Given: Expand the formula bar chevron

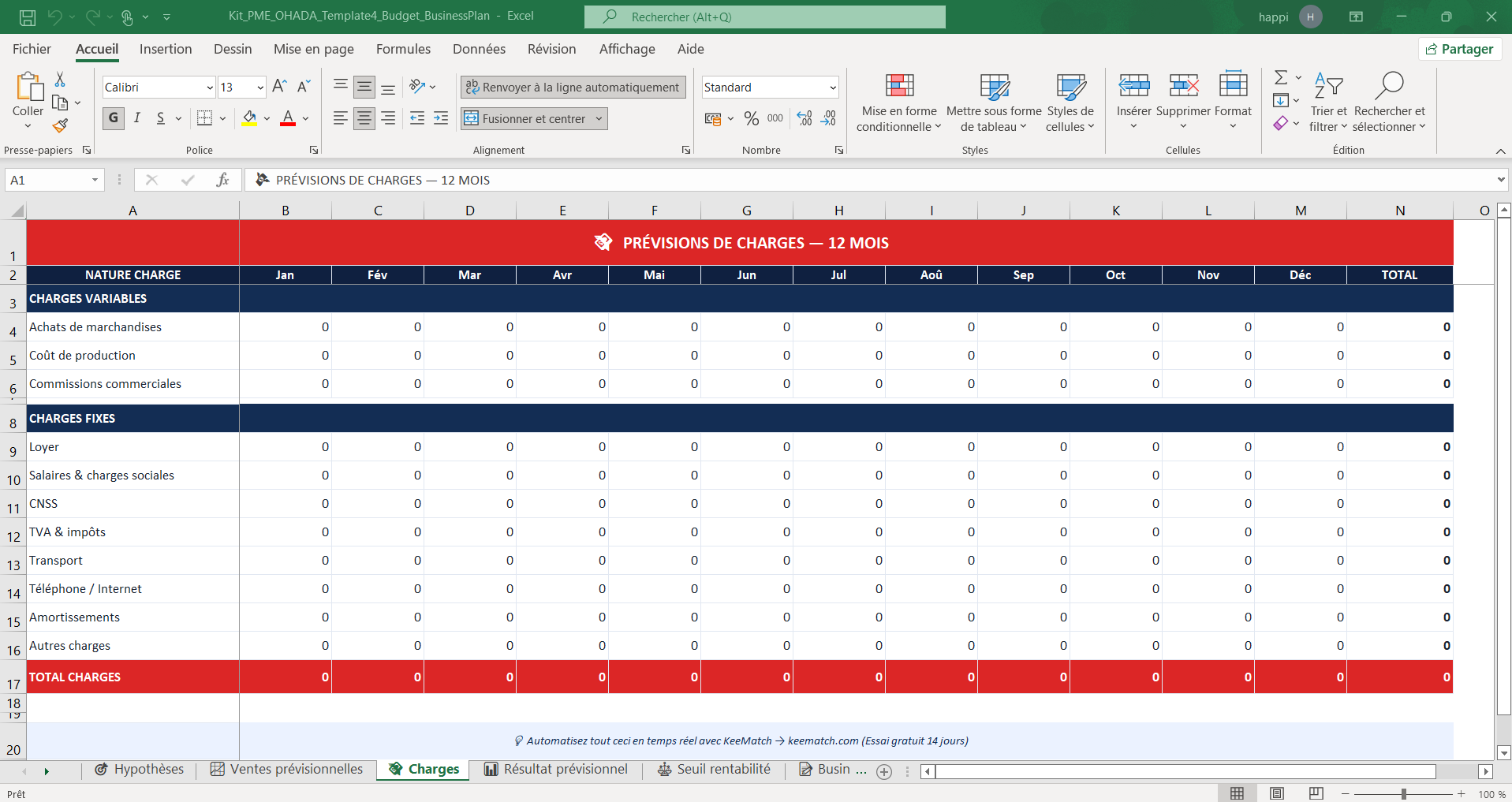Looking at the screenshot, I should [x=1501, y=180].
